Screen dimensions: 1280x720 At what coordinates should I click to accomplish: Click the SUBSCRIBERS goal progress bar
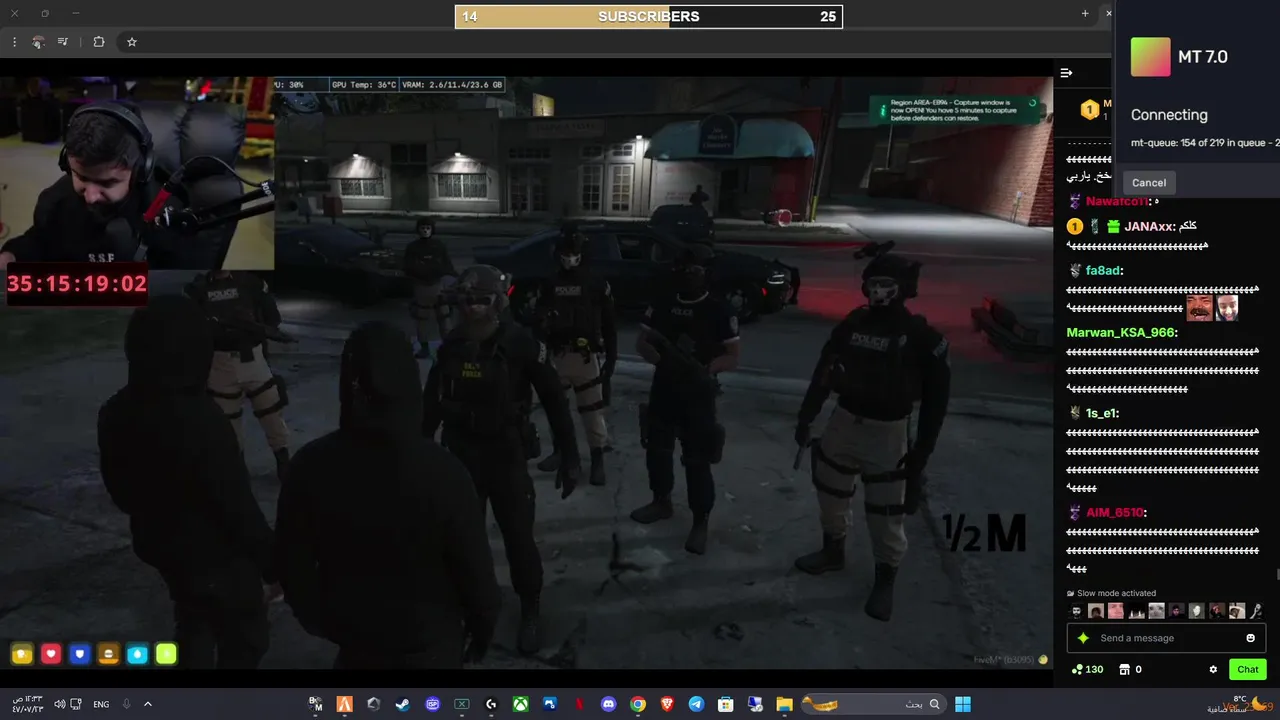(x=649, y=16)
